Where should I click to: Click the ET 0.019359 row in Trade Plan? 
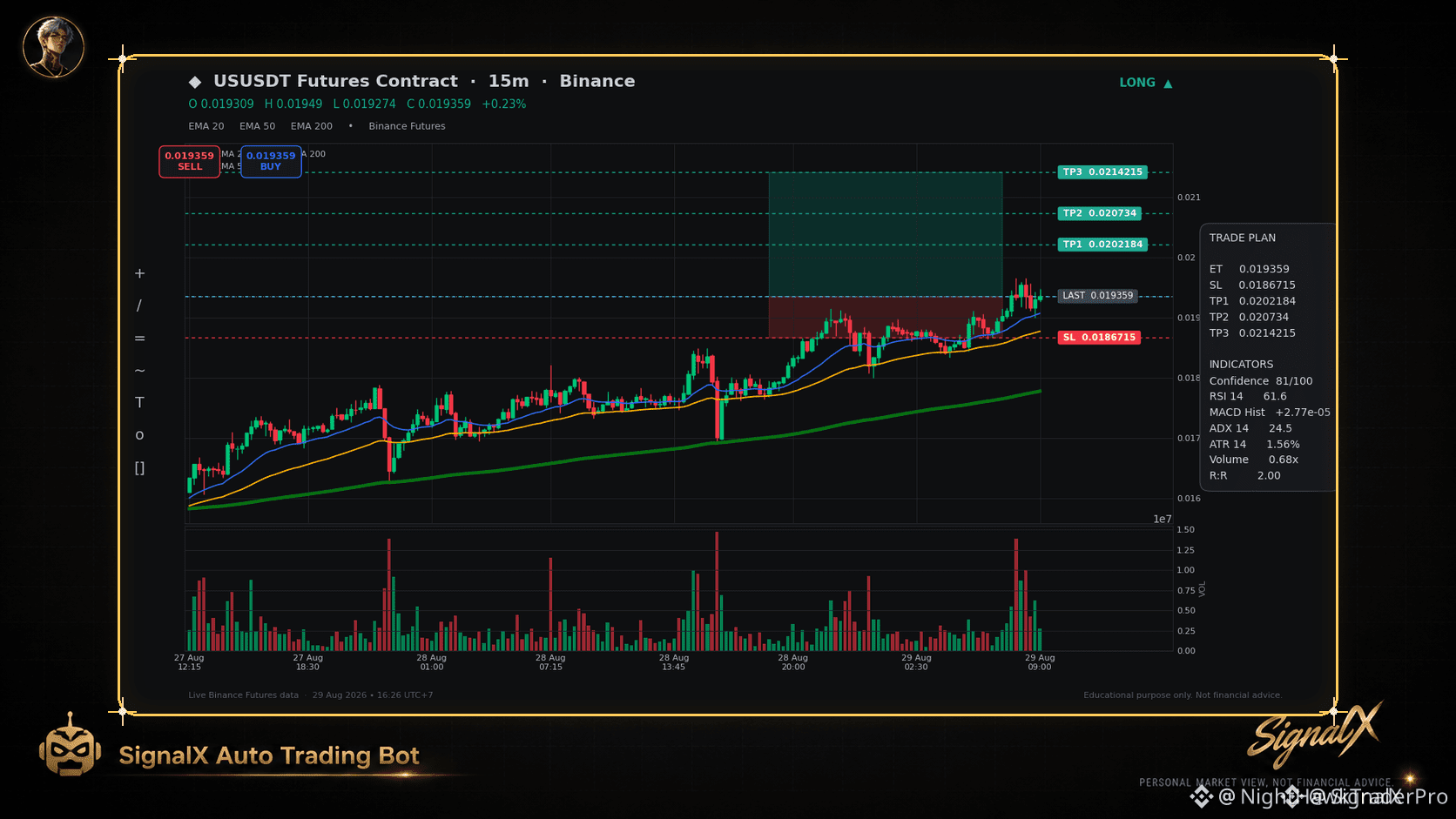tap(1250, 269)
